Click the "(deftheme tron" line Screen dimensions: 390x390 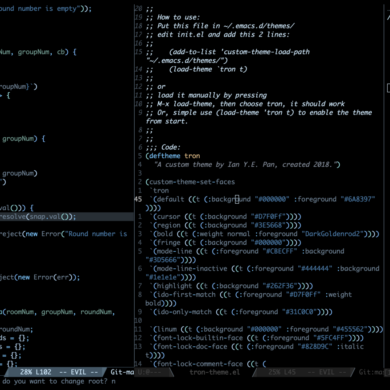(173, 156)
